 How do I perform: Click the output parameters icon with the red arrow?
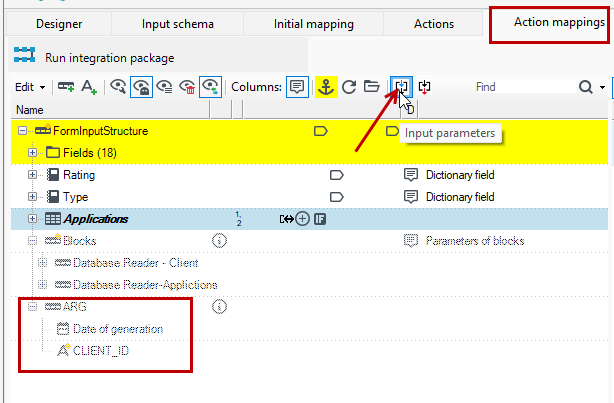point(424,87)
